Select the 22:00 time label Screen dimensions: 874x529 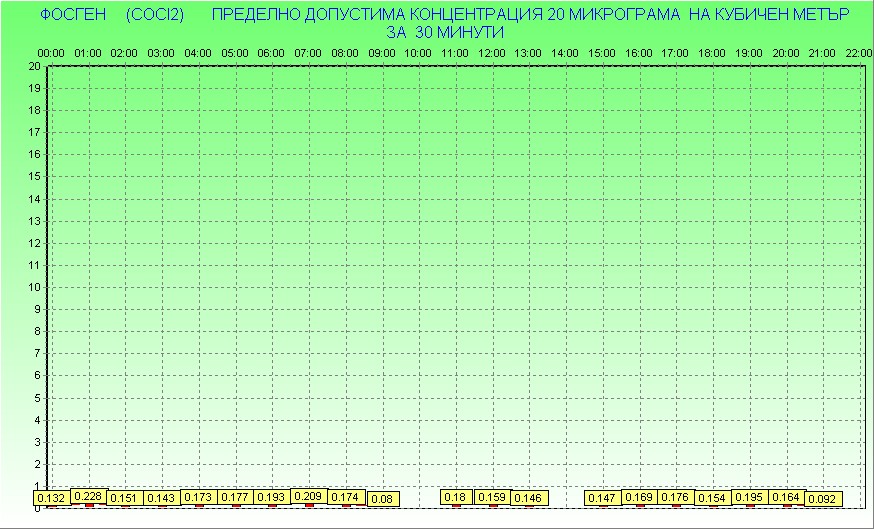(858, 54)
